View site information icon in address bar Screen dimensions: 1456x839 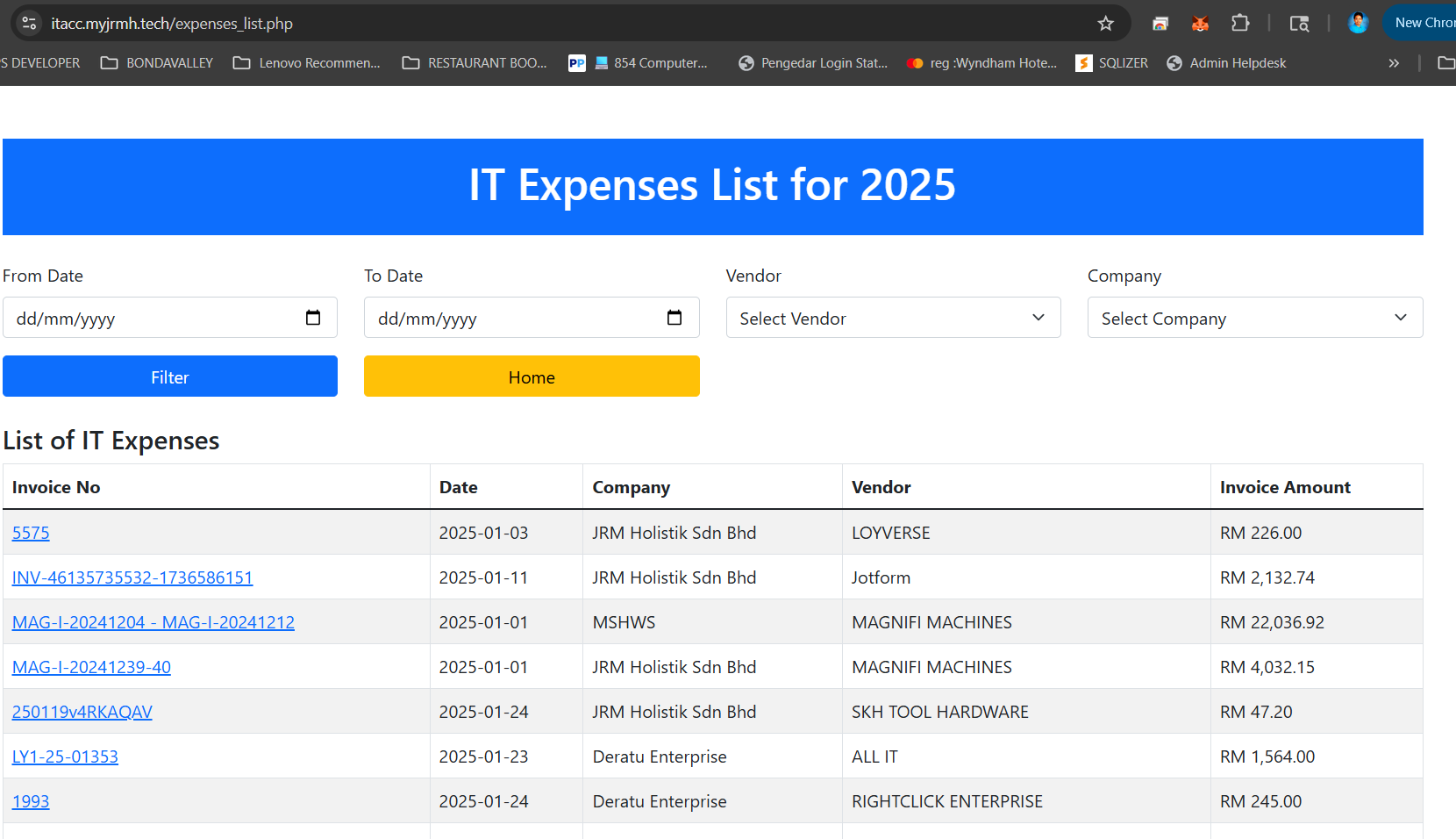(29, 24)
